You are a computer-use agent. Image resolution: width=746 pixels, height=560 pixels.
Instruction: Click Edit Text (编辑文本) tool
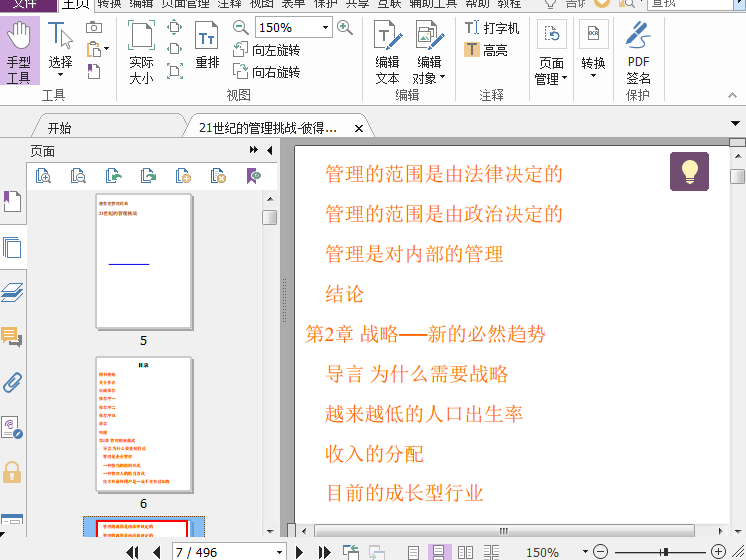click(387, 52)
